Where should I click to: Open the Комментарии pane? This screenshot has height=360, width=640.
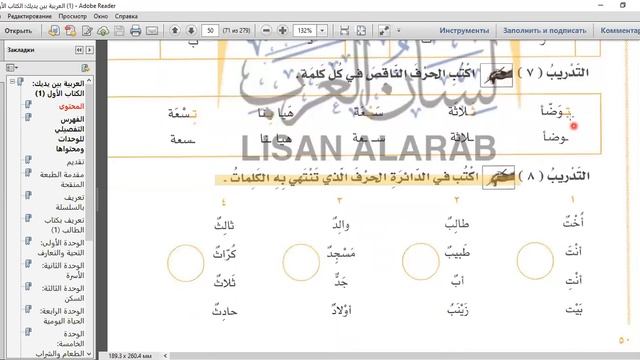tap(620, 31)
